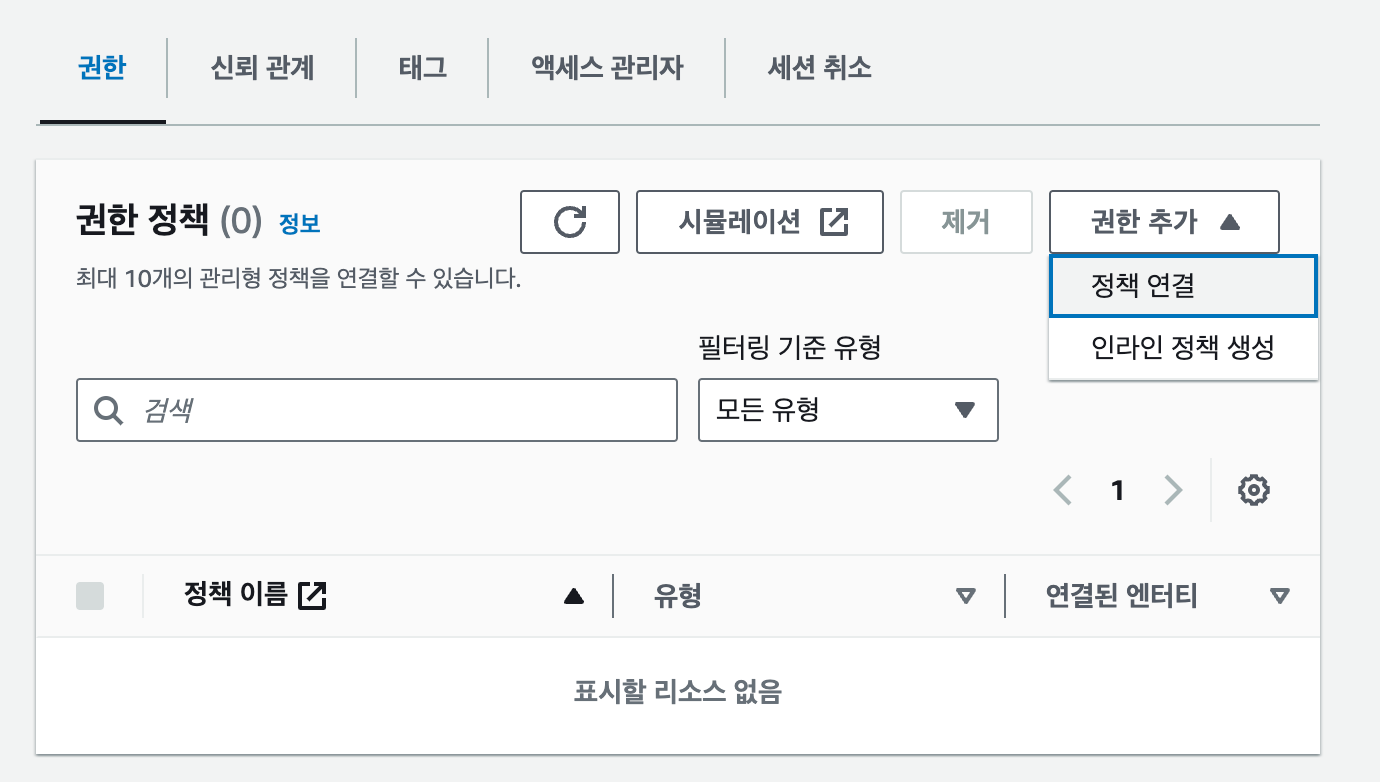Click the magnifier icon in search box

click(x=107, y=410)
